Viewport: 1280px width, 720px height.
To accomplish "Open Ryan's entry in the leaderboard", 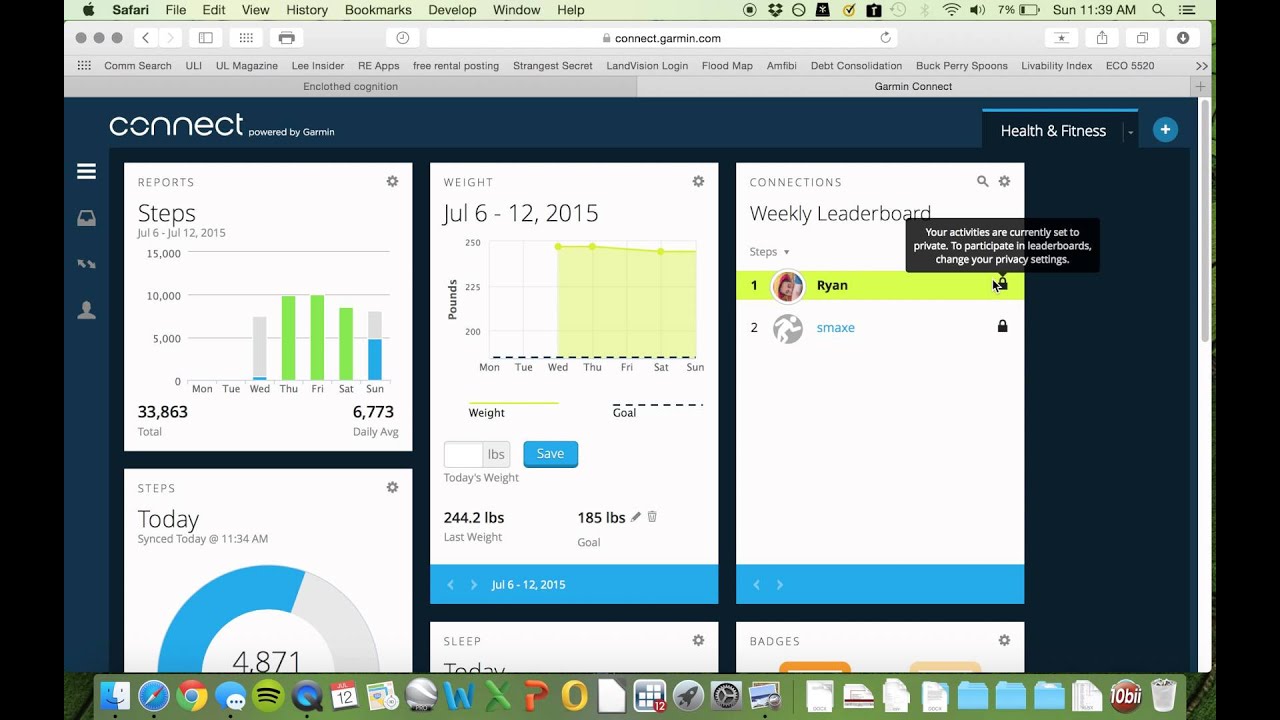I will (x=880, y=285).
